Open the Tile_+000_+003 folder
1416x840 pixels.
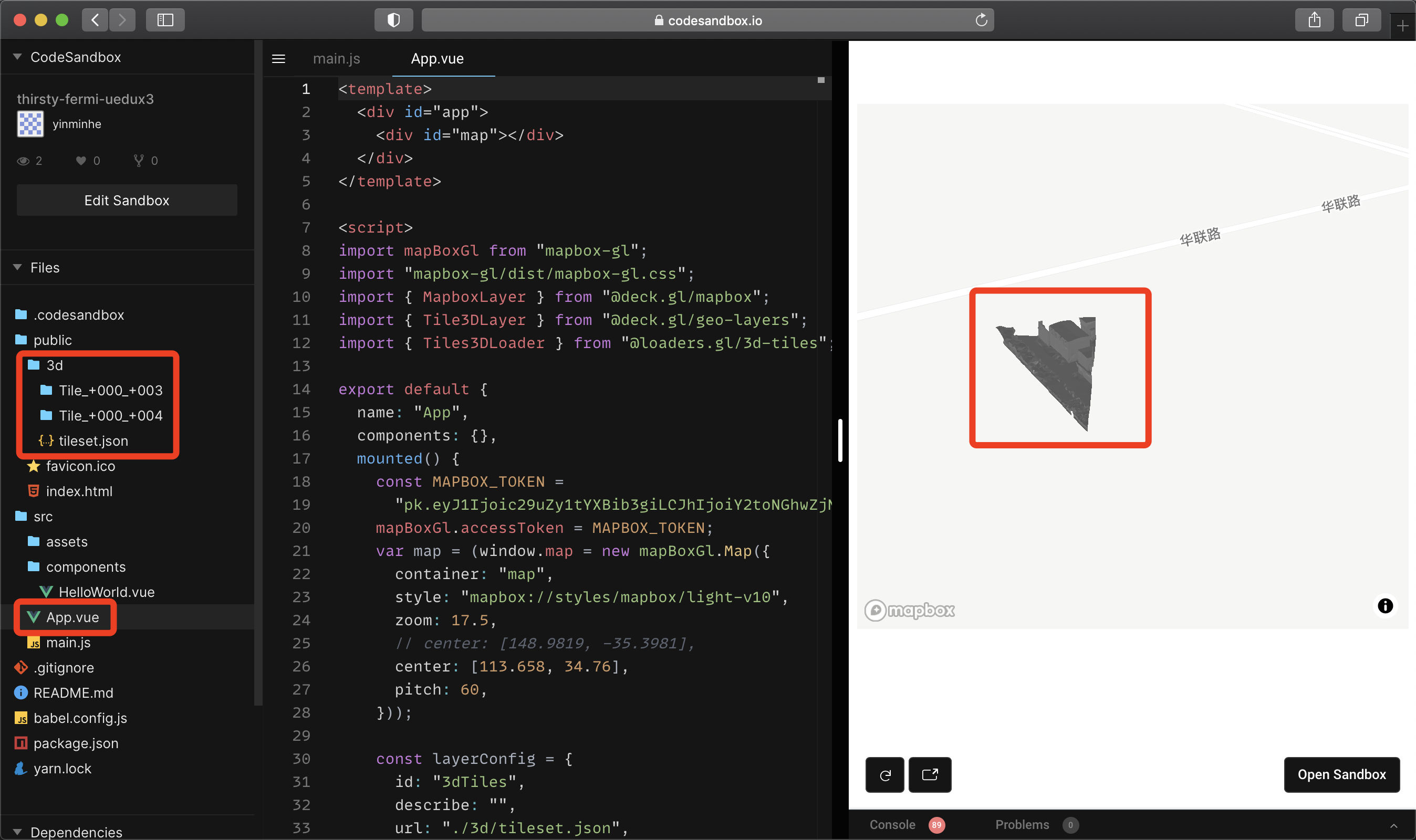[x=110, y=390]
